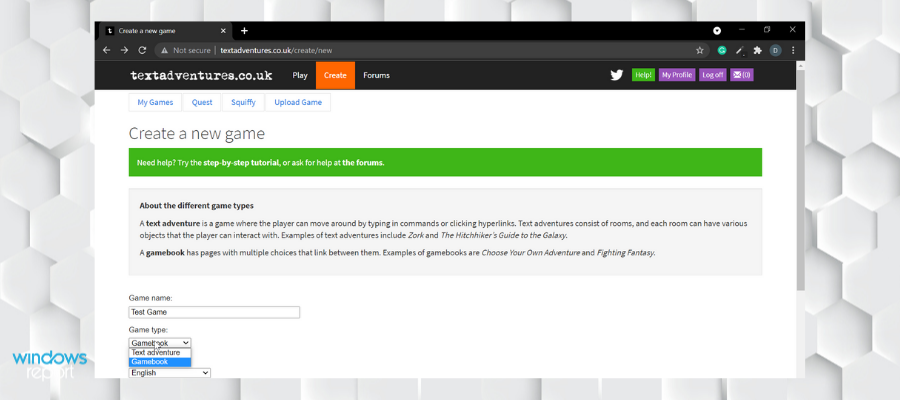Open the step-by-step tutorial link
Viewport: 900px width, 400px height.
pos(241,162)
